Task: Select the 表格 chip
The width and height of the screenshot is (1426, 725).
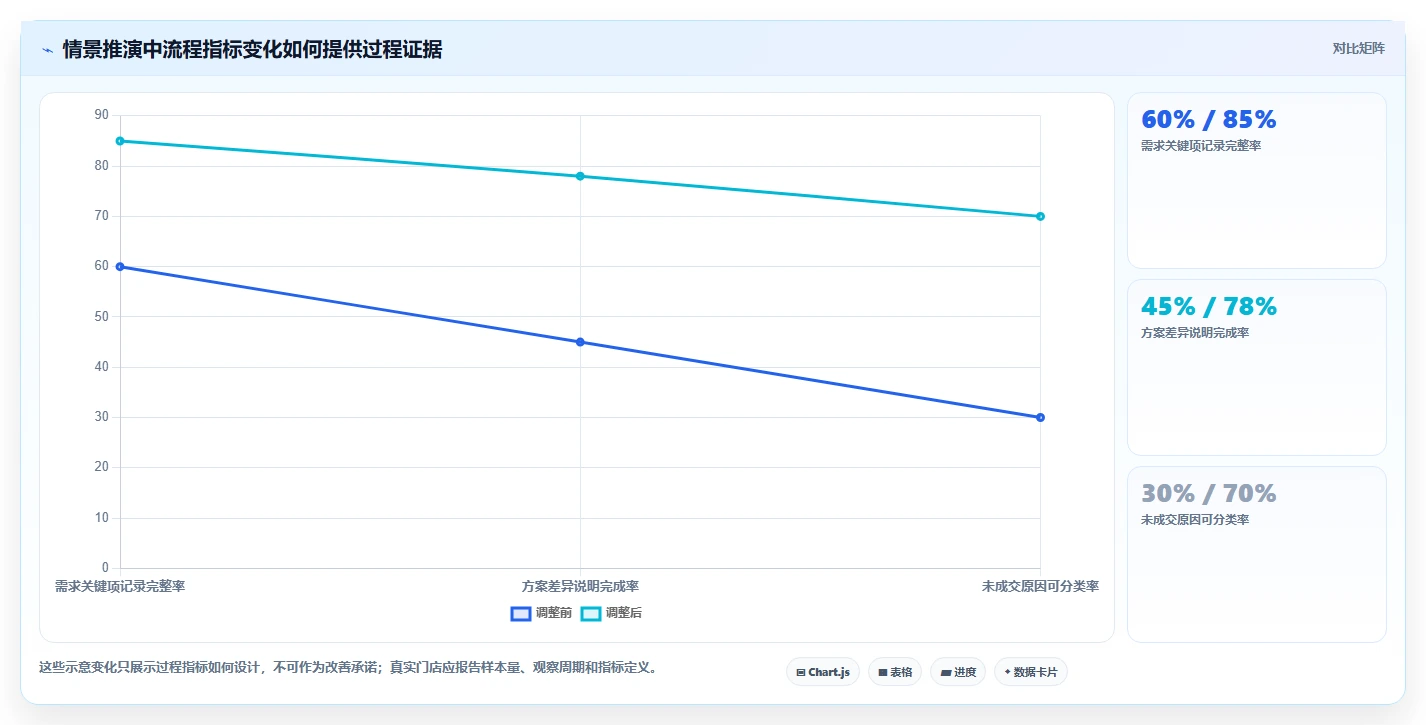Action: pyautogui.click(x=895, y=672)
